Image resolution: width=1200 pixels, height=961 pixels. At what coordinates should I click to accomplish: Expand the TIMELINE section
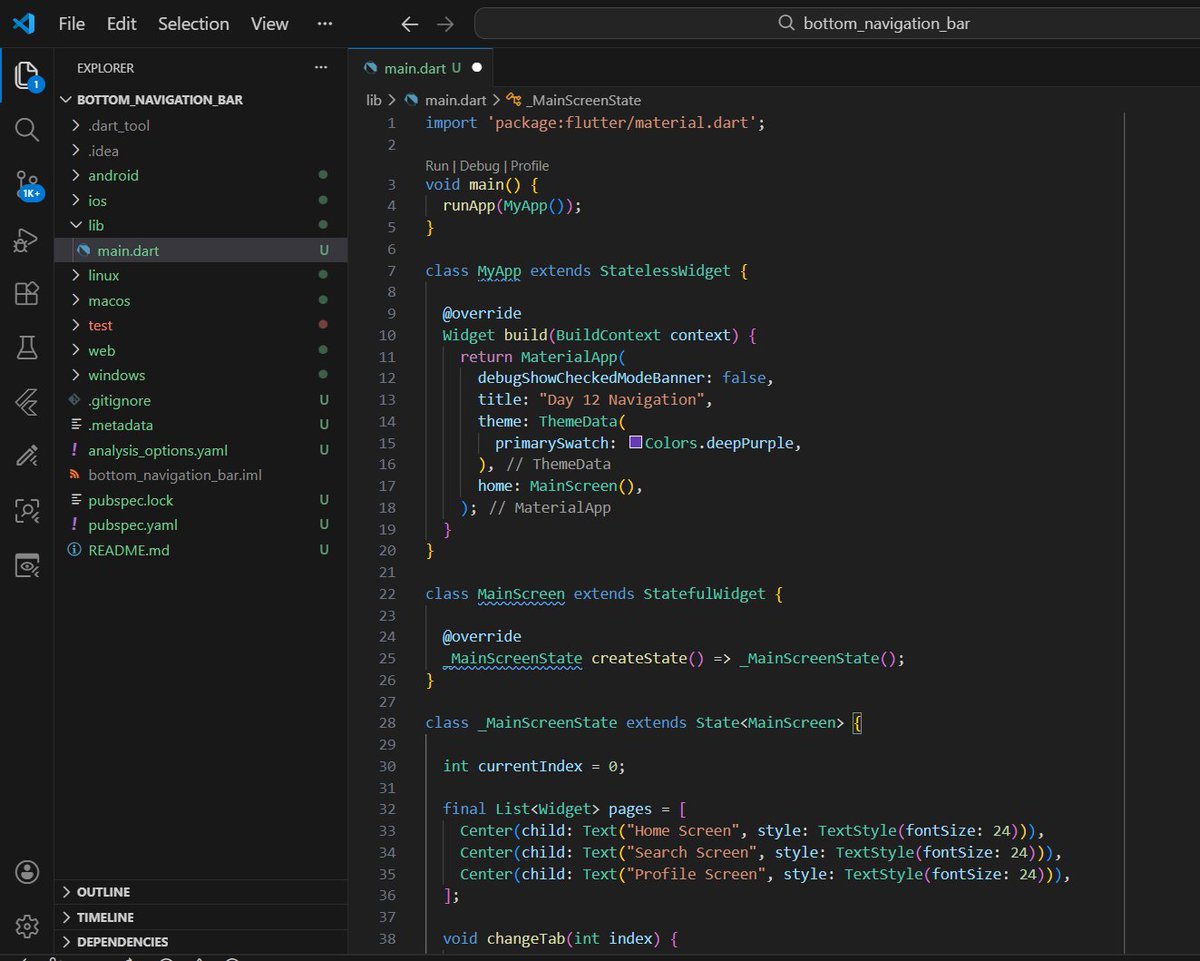tap(105, 917)
